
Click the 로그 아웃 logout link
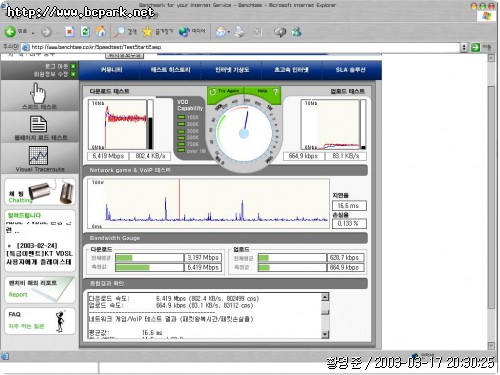click(56, 66)
